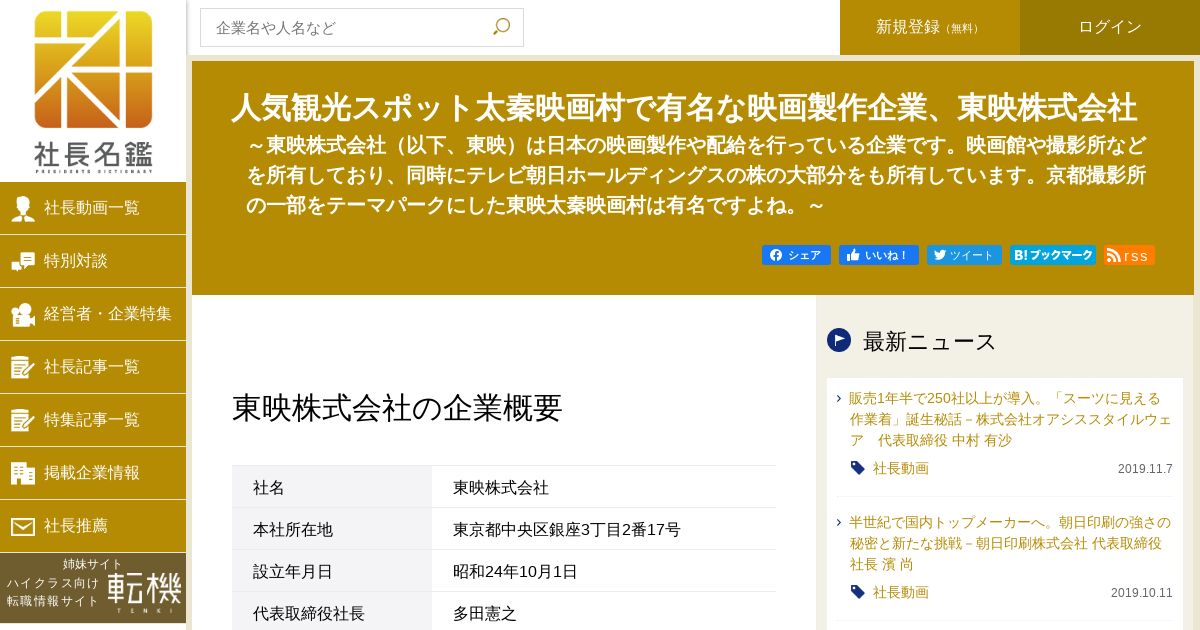Click chevron before 朝日印刷 news item
The width and height of the screenshot is (1200, 630).
(x=839, y=522)
